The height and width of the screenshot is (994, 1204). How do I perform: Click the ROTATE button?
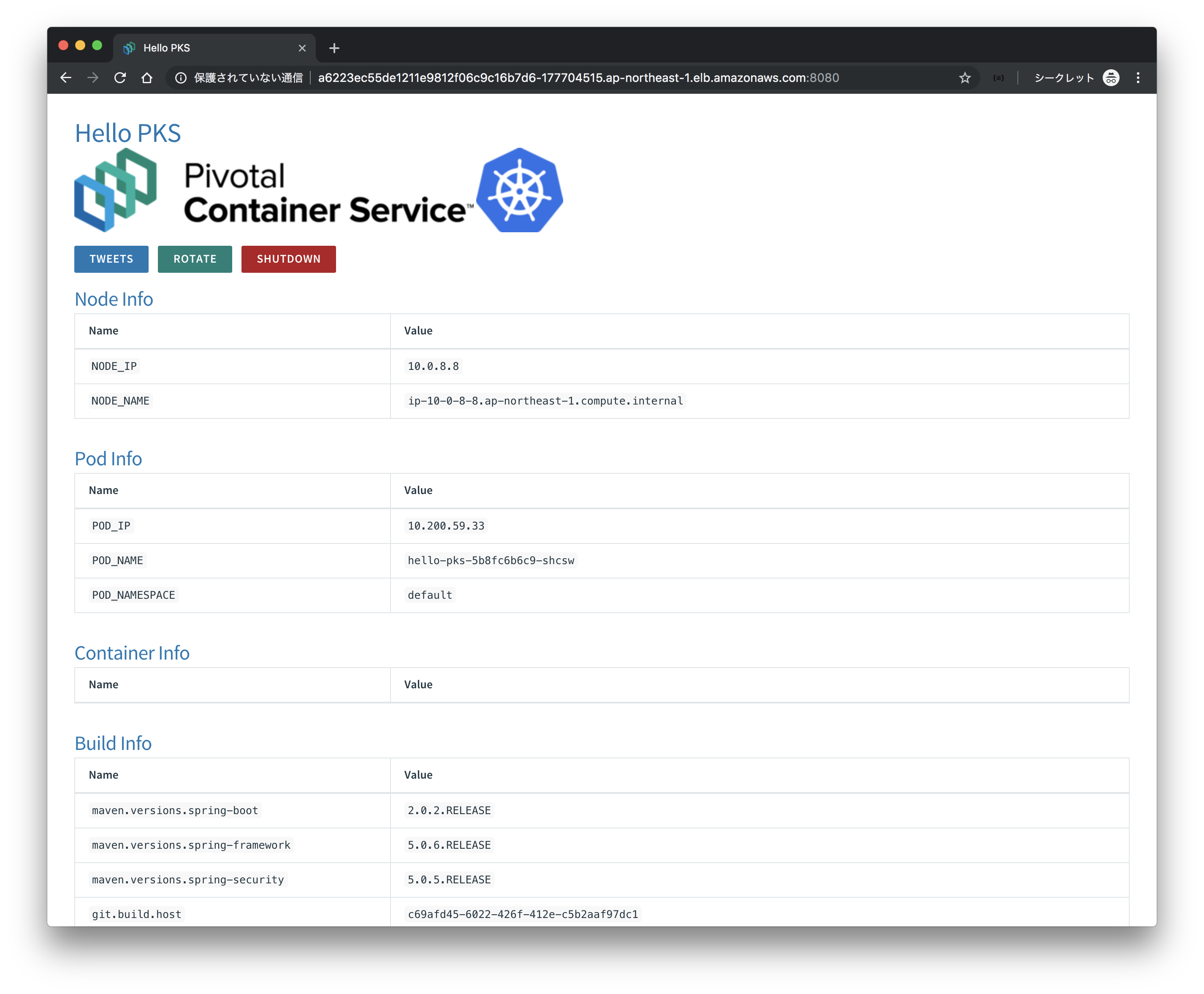coord(195,259)
